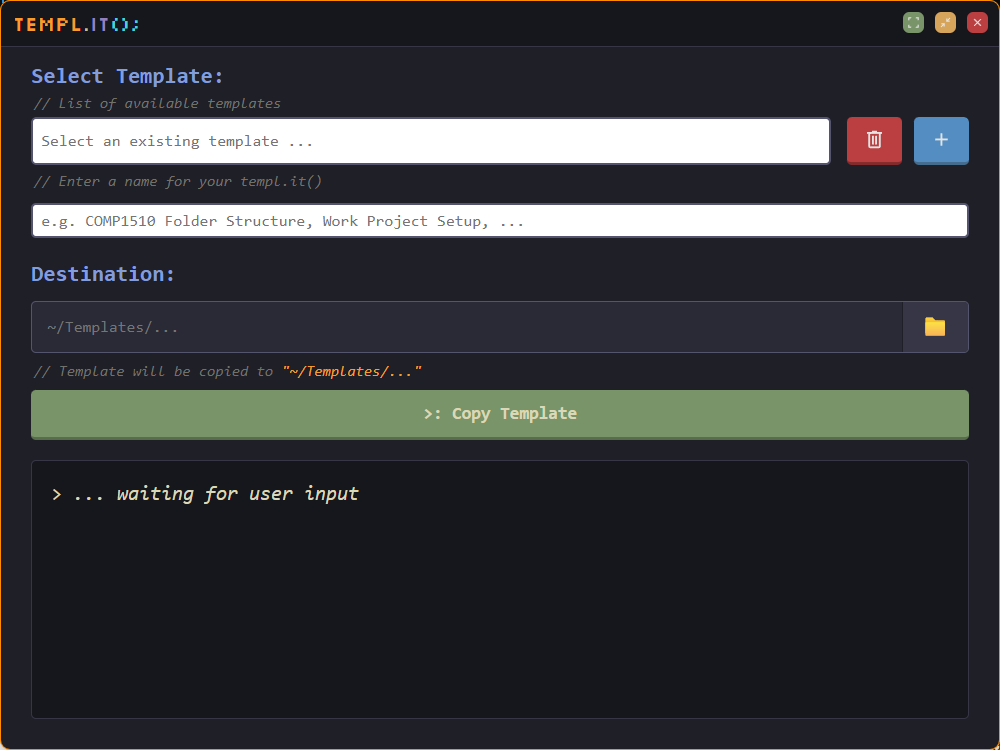Delete the selected template using trash icon
The image size is (1000, 750).
pyautogui.click(x=874, y=140)
